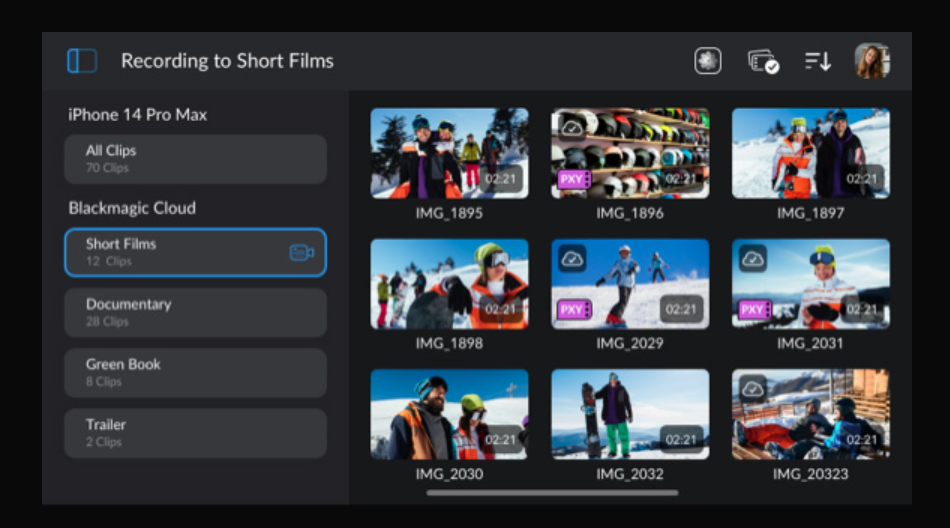Click the cloud sync icon on IMG_2029
Viewport: 950px width, 528px height.
click(x=572, y=259)
